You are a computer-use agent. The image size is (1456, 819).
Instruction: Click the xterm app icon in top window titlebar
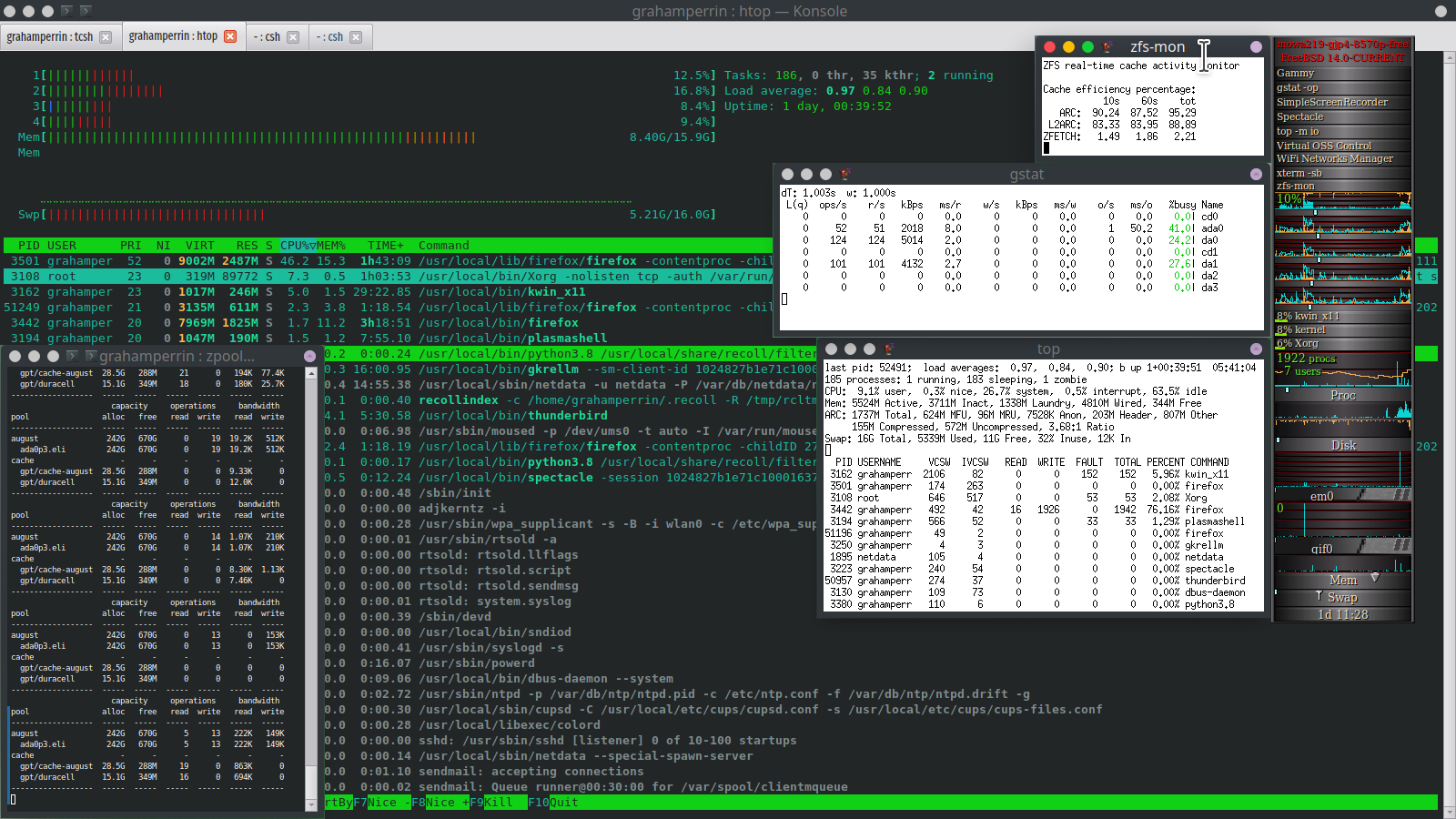click(x=889, y=349)
